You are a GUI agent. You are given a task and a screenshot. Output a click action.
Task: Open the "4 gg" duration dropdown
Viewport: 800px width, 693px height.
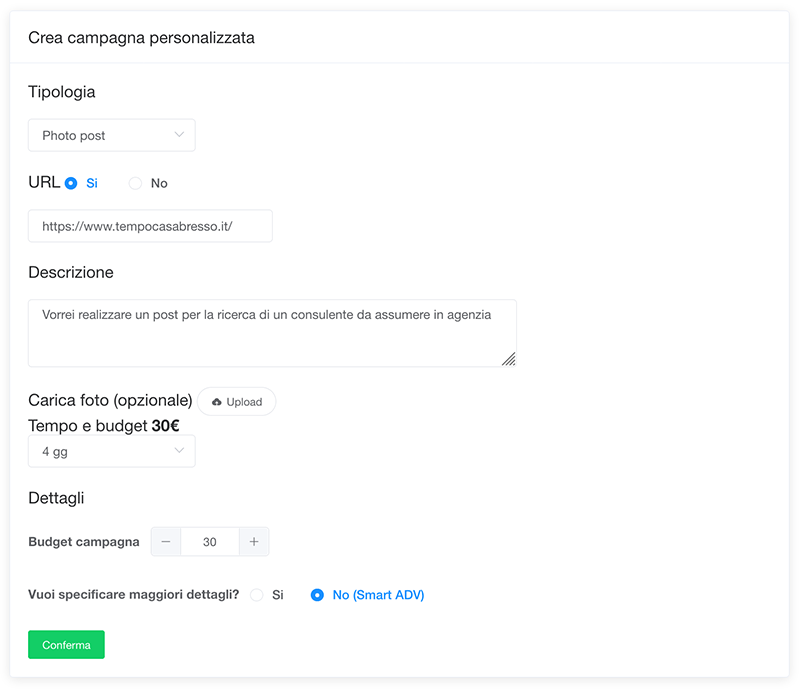(111, 451)
